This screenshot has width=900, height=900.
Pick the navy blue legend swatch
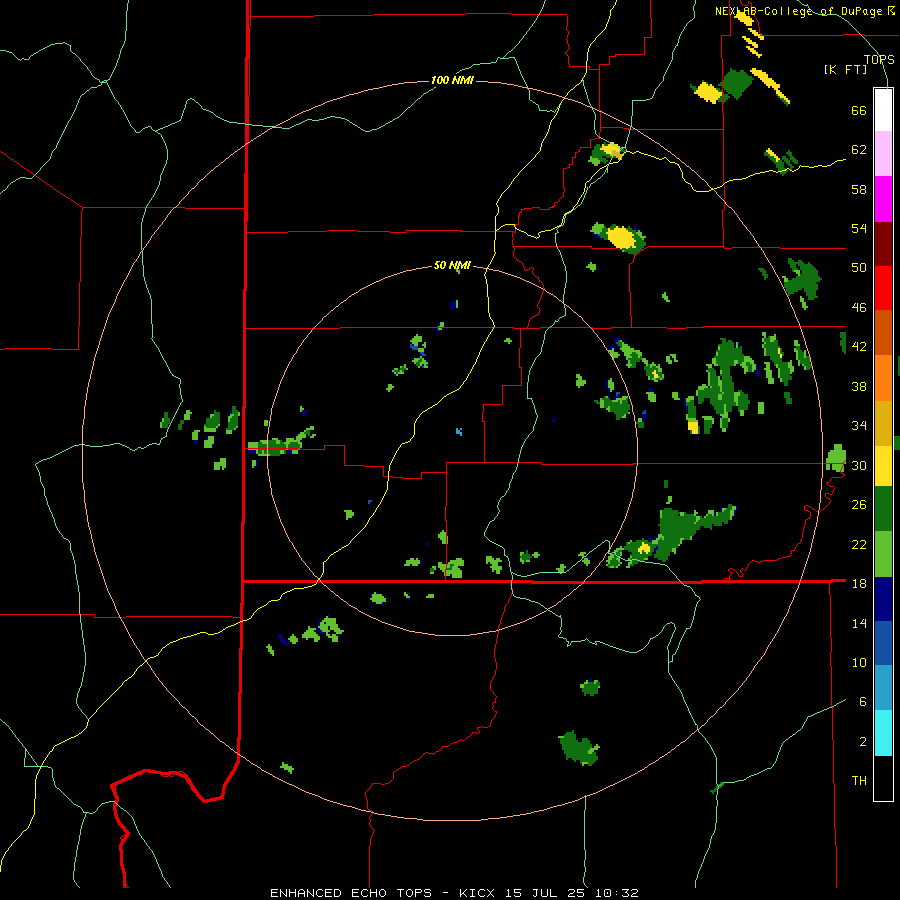[x=883, y=599]
